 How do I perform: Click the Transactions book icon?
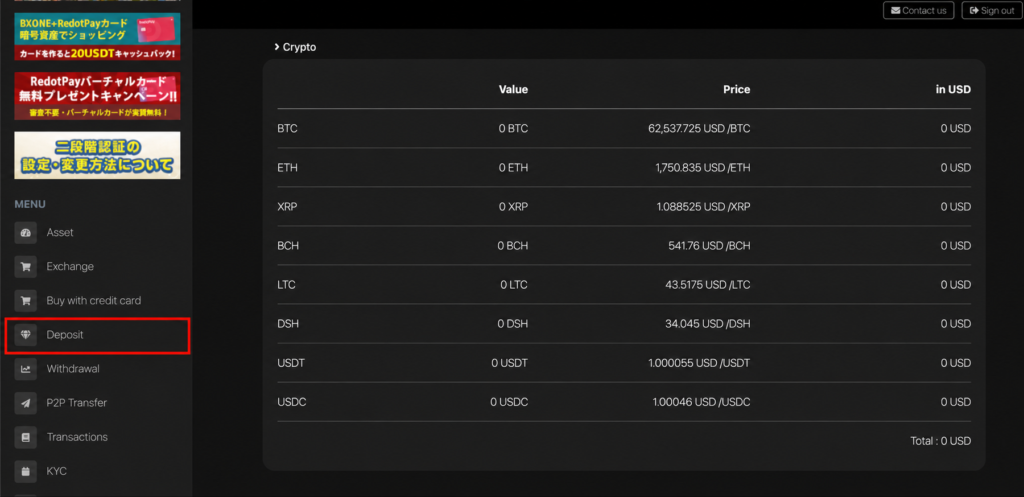pyautogui.click(x=25, y=437)
